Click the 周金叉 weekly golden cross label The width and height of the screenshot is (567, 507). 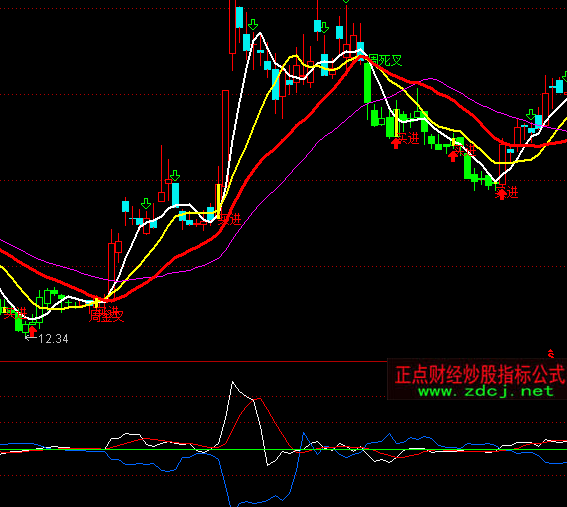(107, 316)
